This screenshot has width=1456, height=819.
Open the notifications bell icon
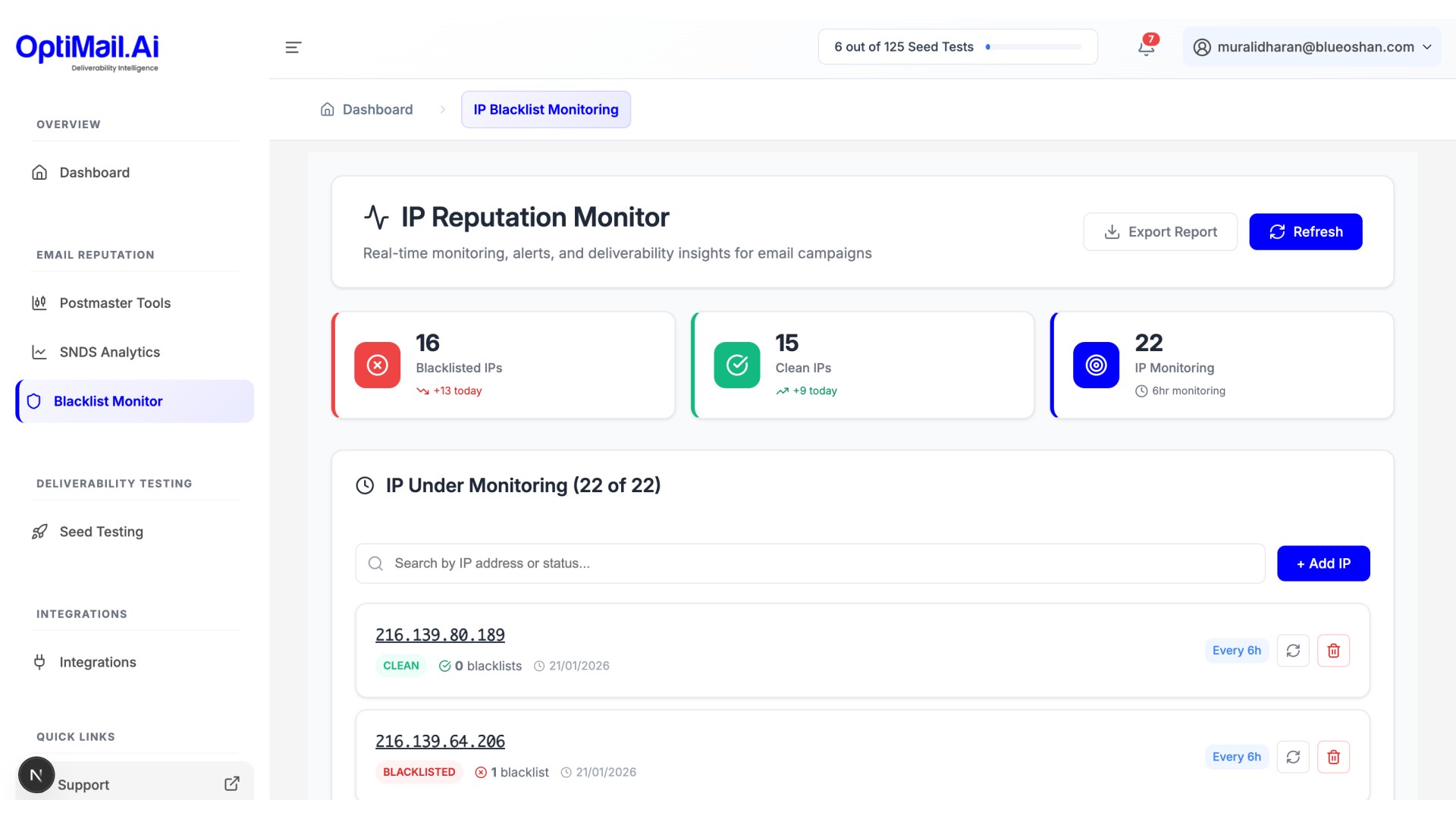click(x=1146, y=47)
